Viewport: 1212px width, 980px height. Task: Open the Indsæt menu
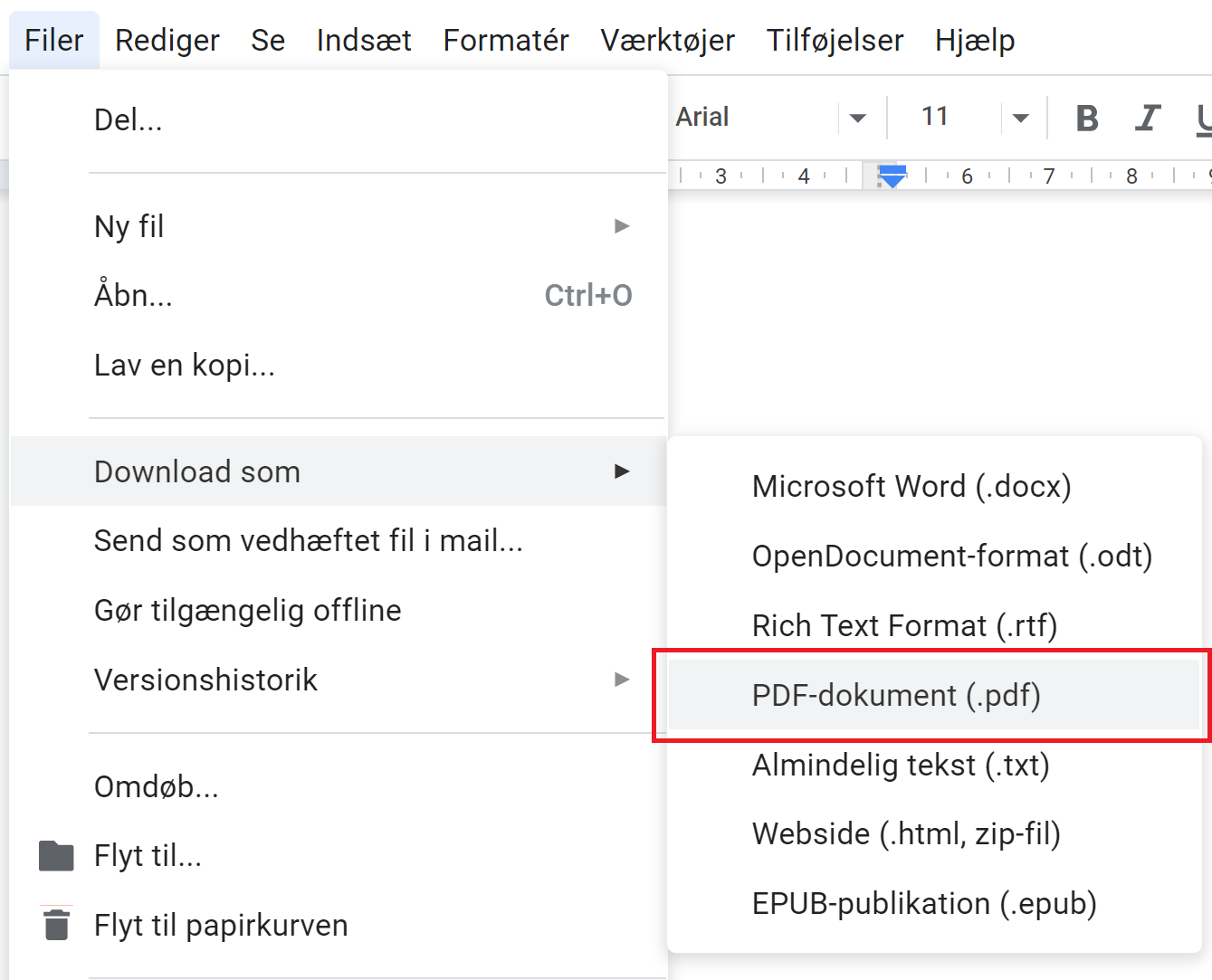pyautogui.click(x=364, y=41)
